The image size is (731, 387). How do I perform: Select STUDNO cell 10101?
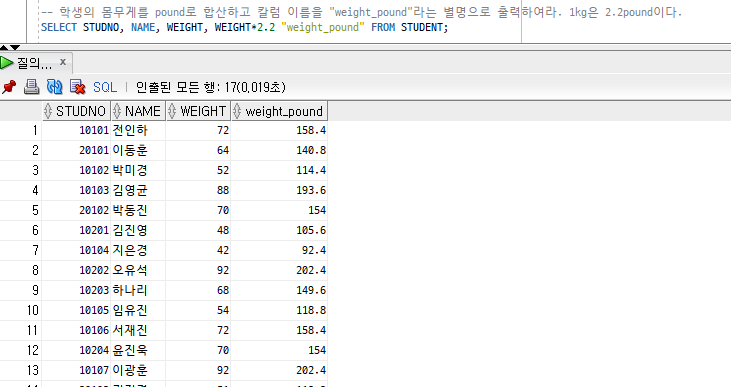pos(76,130)
